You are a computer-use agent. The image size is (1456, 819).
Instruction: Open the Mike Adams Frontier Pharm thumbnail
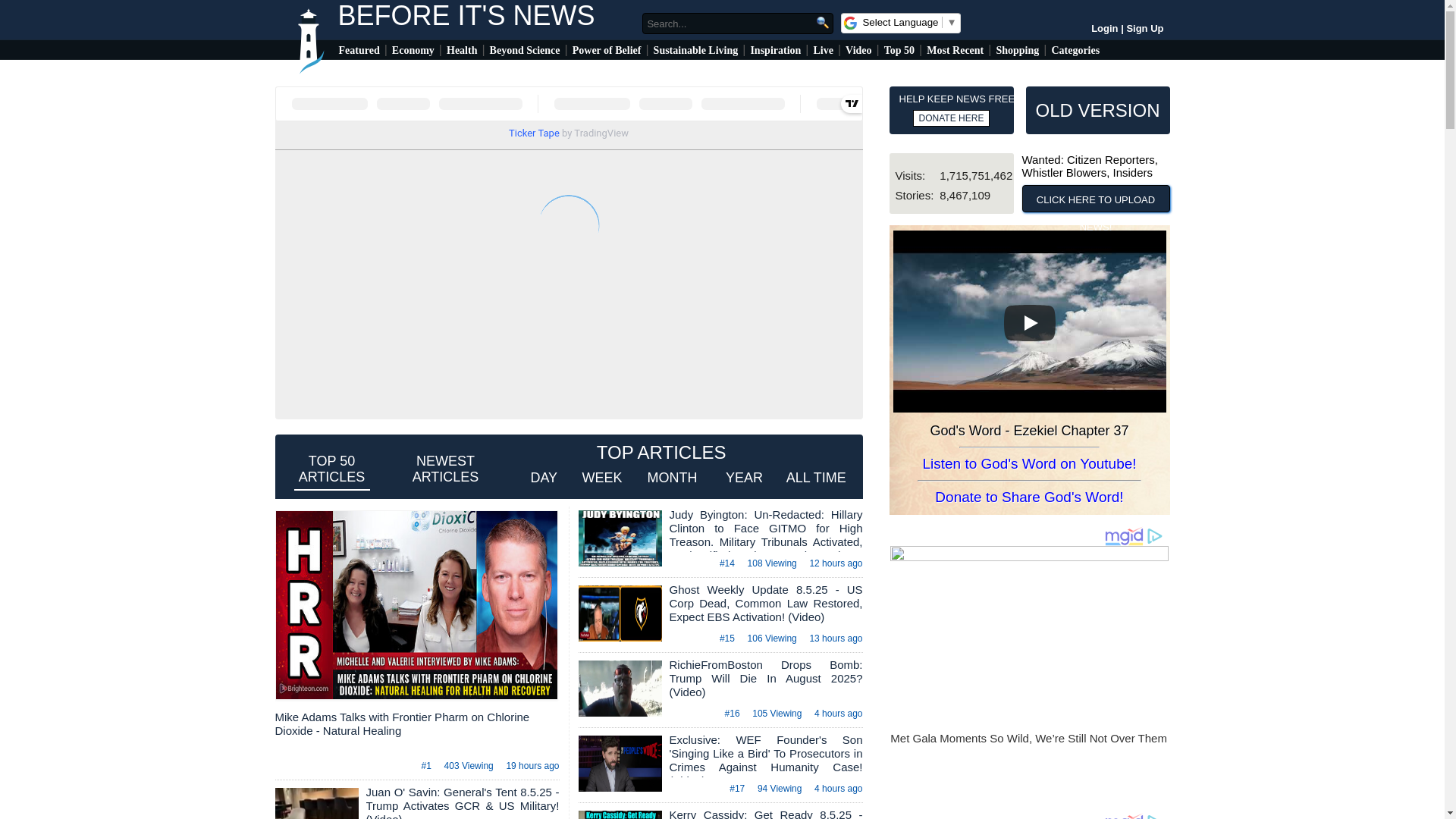416,605
